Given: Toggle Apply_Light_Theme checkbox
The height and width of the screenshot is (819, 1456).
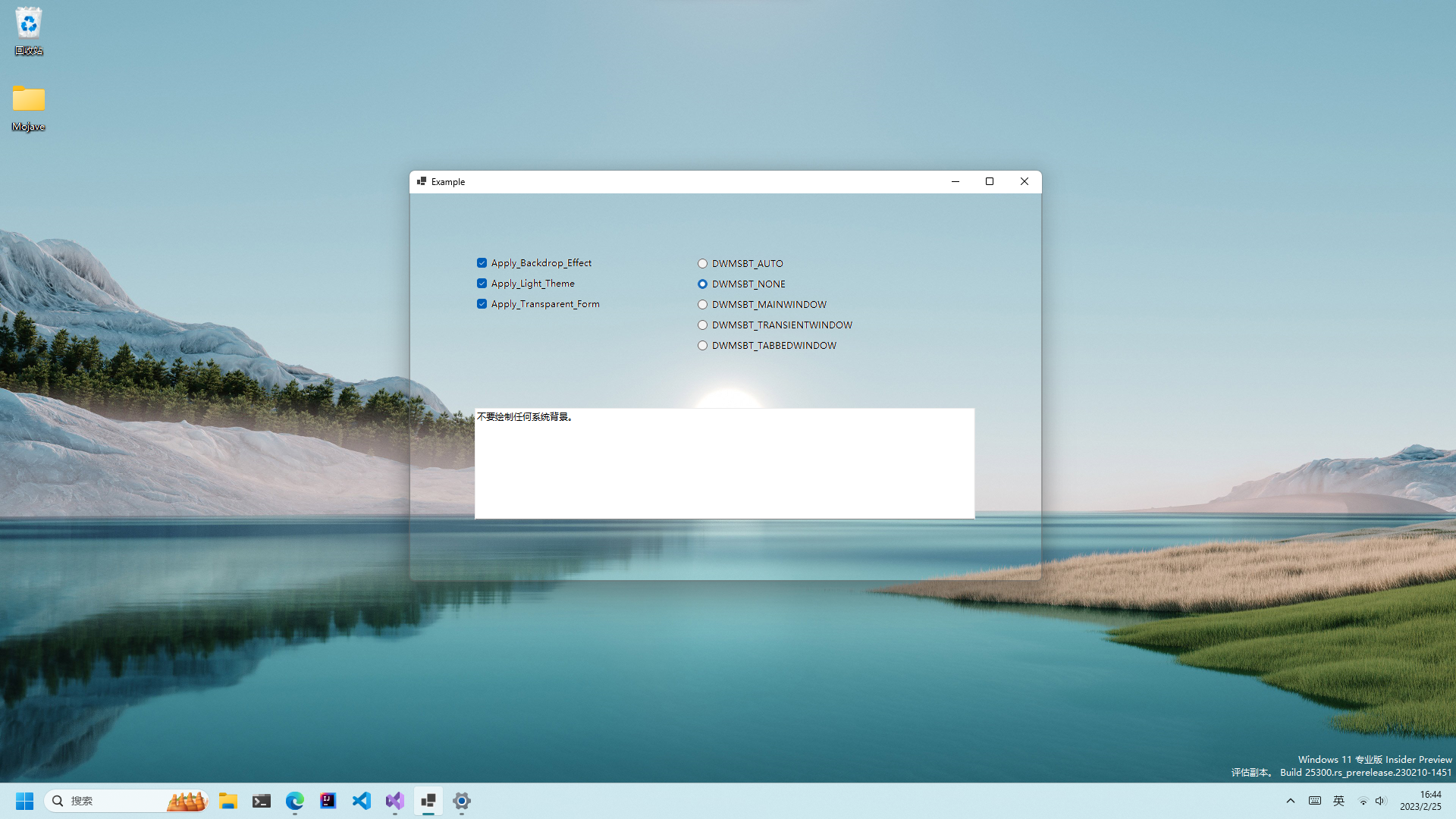Looking at the screenshot, I should click(482, 284).
